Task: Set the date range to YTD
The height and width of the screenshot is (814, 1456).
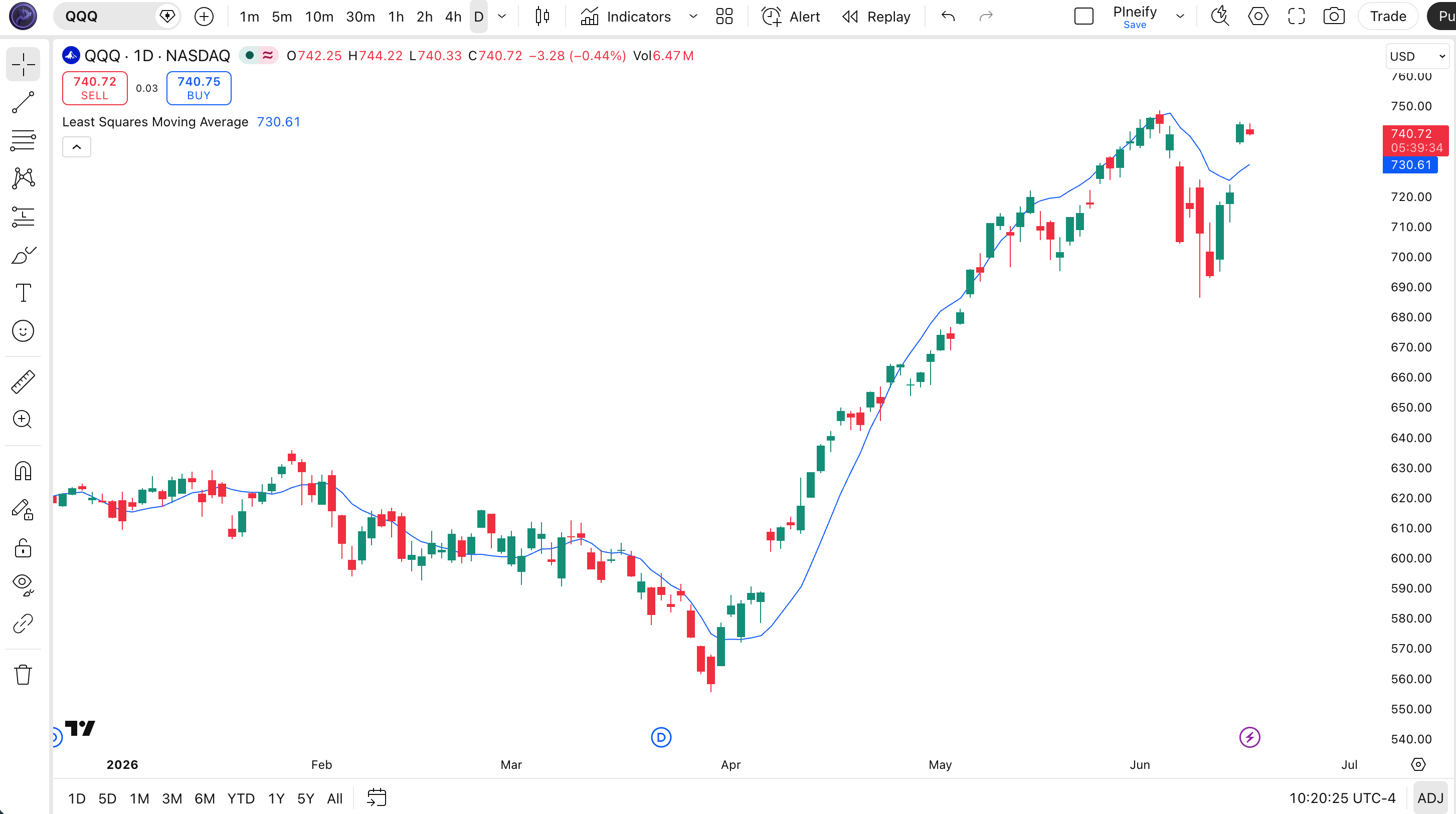Action: (x=241, y=798)
